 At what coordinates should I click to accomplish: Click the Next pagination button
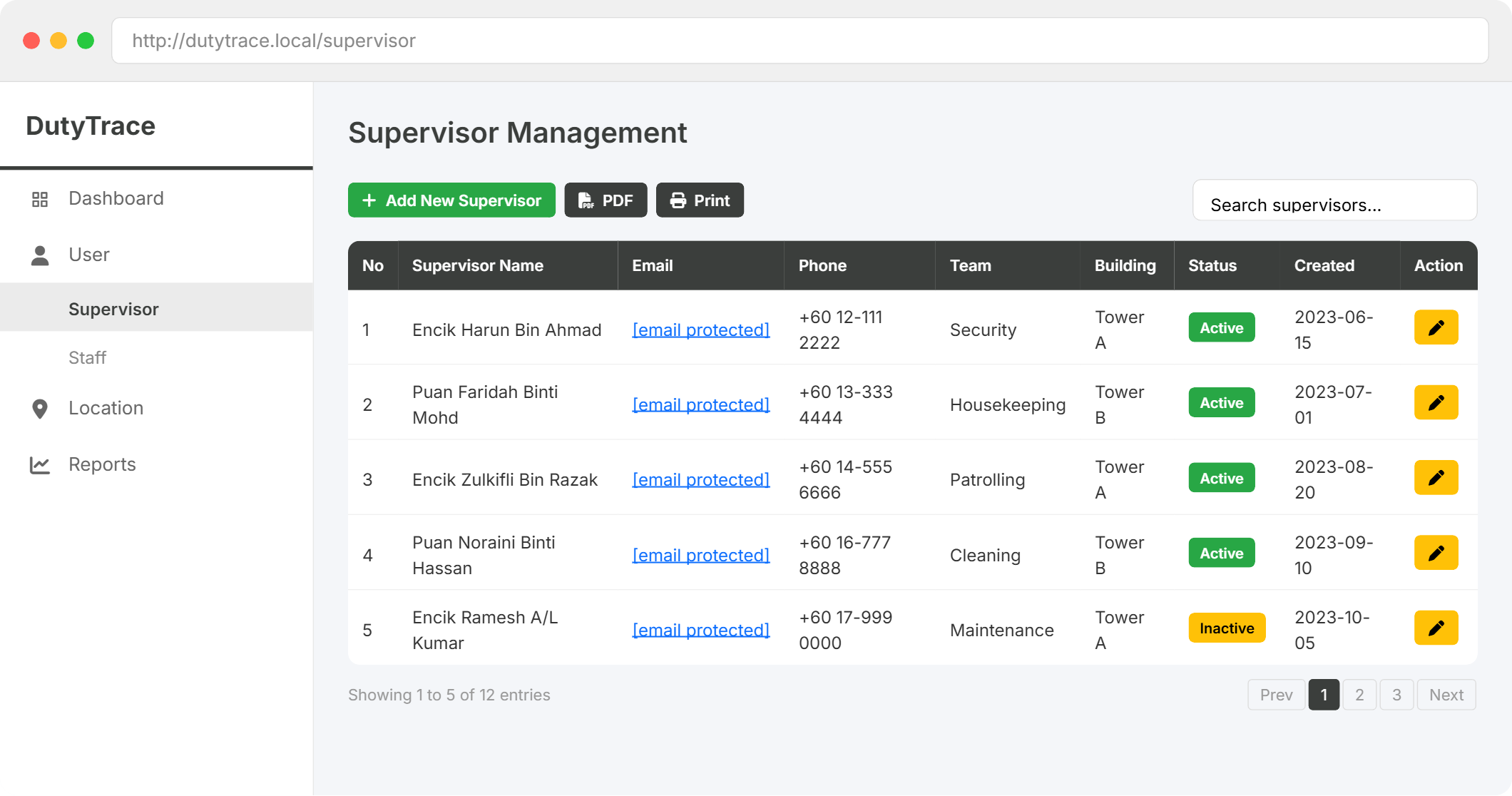[x=1446, y=695]
